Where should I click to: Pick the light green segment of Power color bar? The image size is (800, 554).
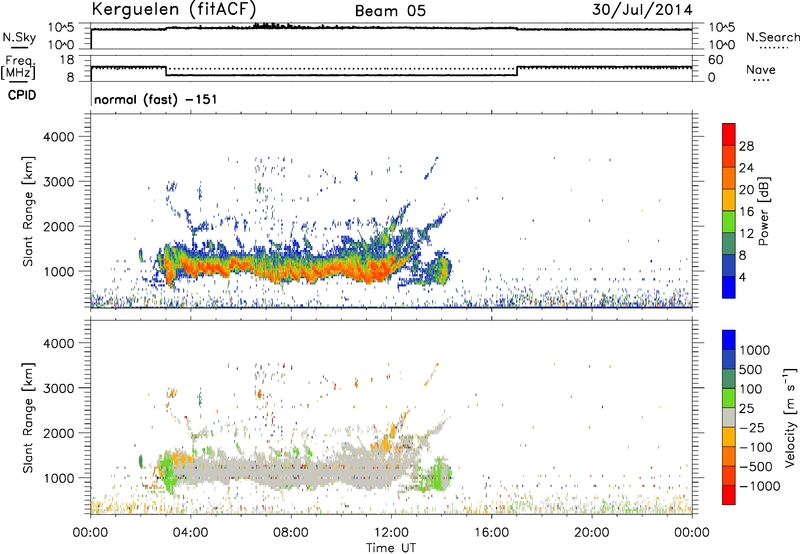[x=729, y=222]
